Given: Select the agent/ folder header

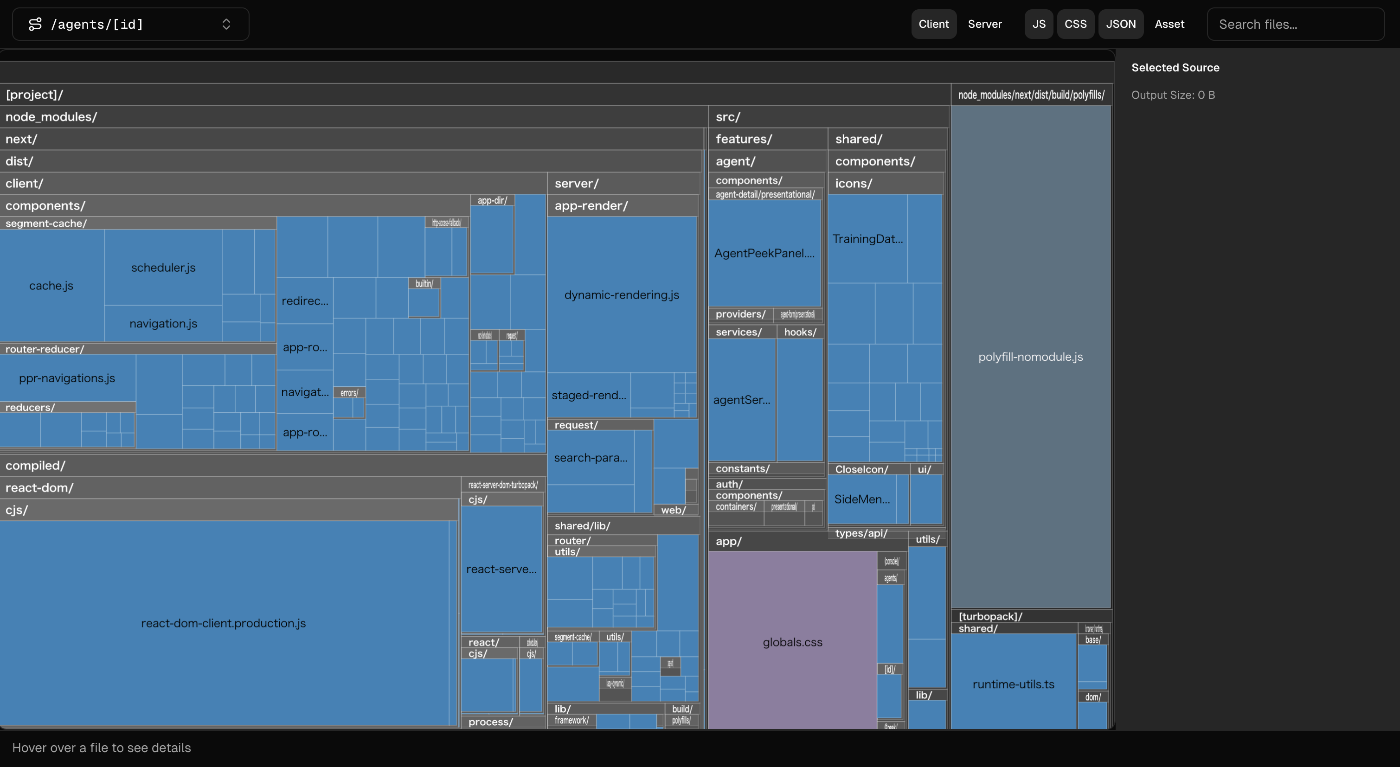Looking at the screenshot, I should [x=768, y=161].
